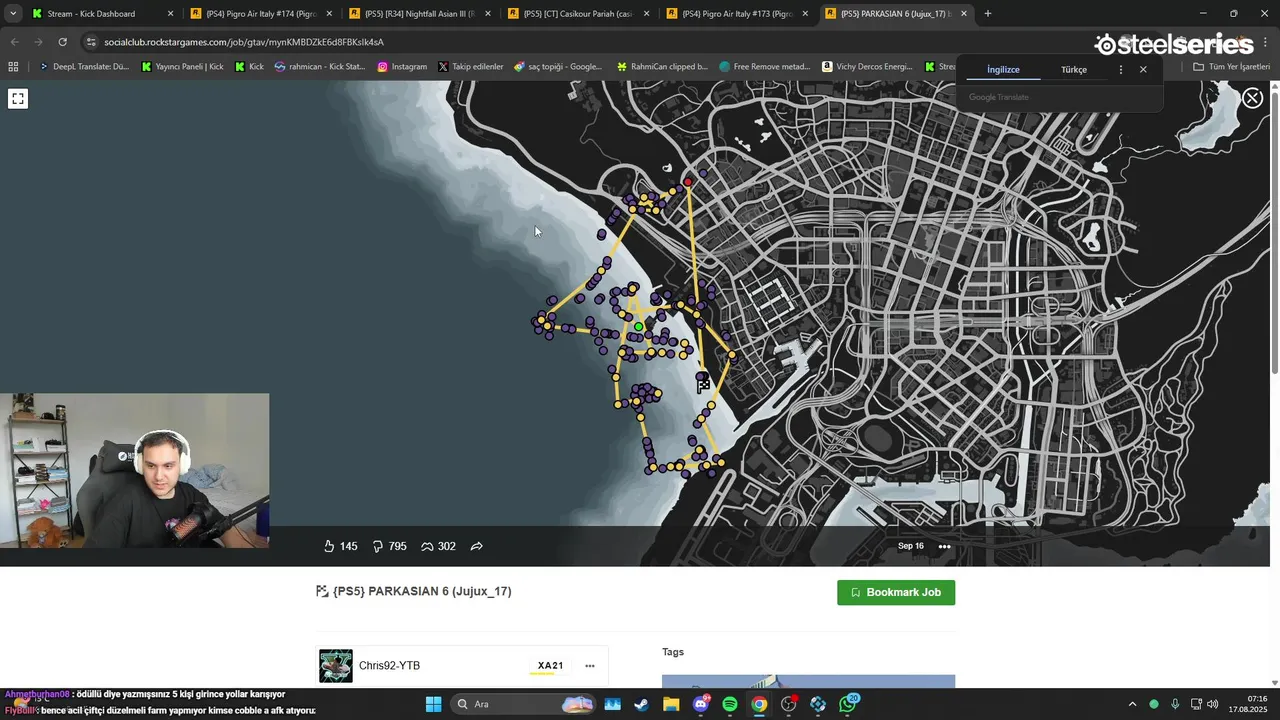Open the Tüm Yer İşaretleri folder

coord(1231,67)
